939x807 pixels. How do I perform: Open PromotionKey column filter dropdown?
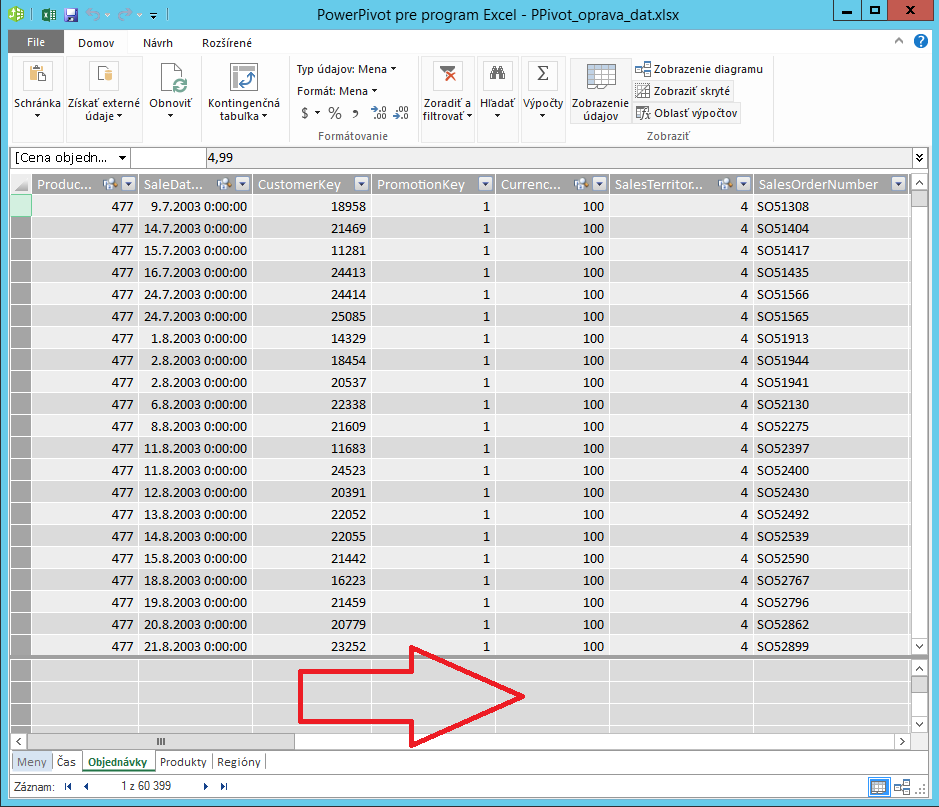(486, 184)
